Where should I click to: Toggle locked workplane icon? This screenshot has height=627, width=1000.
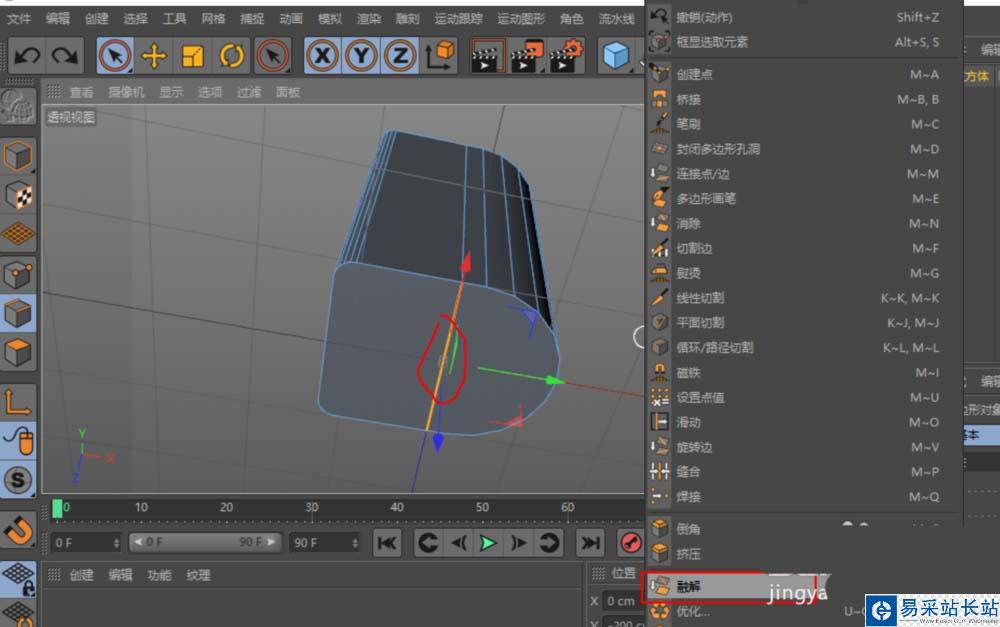coord(18,578)
